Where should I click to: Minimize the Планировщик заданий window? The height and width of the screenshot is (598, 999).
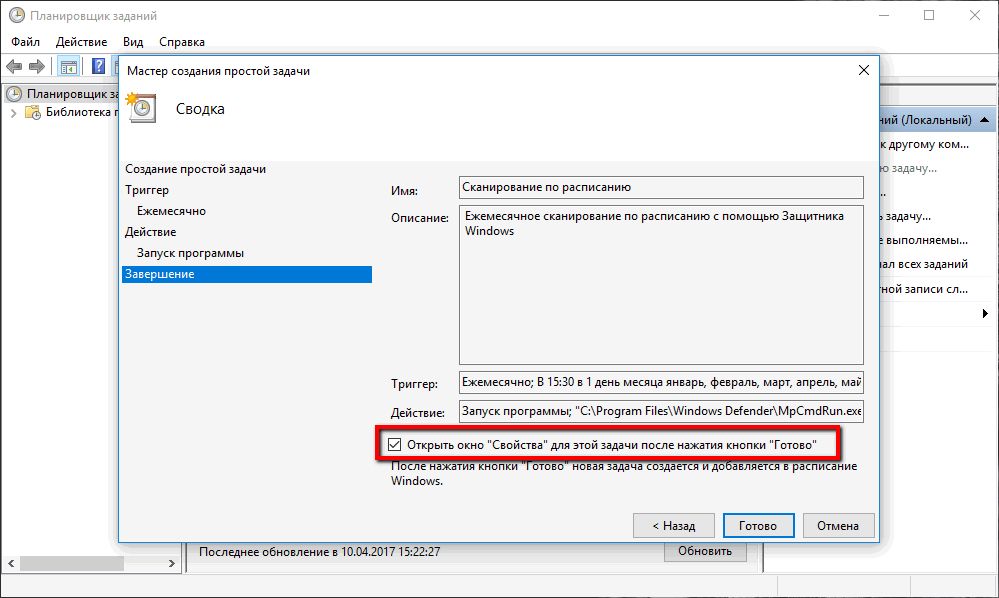pos(884,15)
